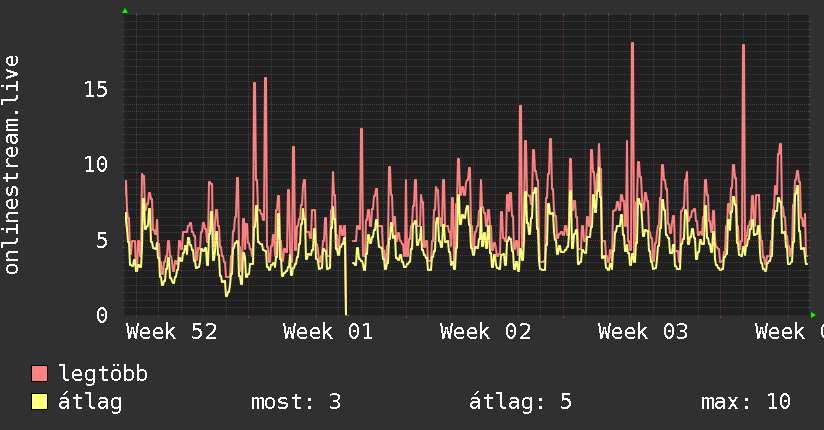Click the 'Week 03' x-axis label

pyautogui.click(x=643, y=332)
